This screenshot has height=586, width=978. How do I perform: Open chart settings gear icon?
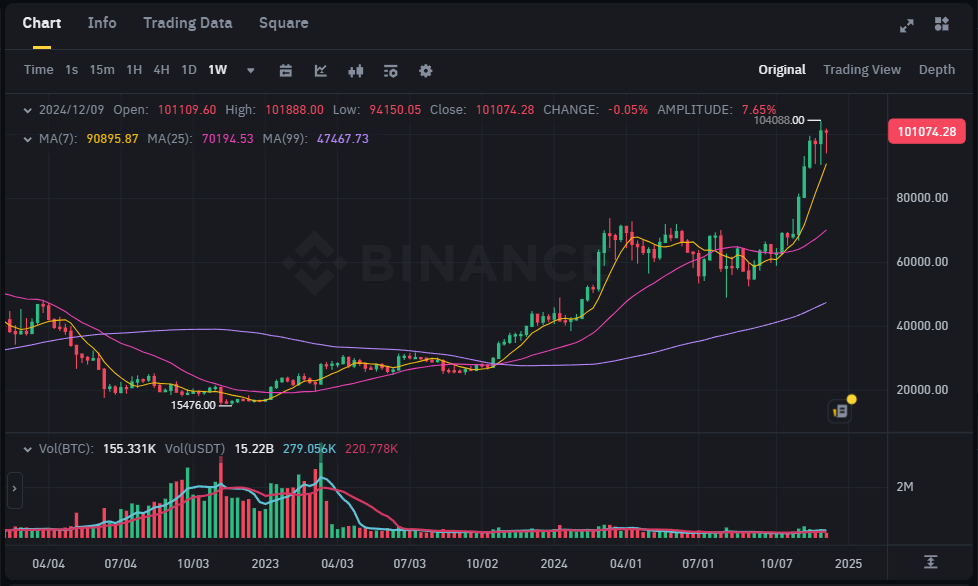click(x=426, y=70)
